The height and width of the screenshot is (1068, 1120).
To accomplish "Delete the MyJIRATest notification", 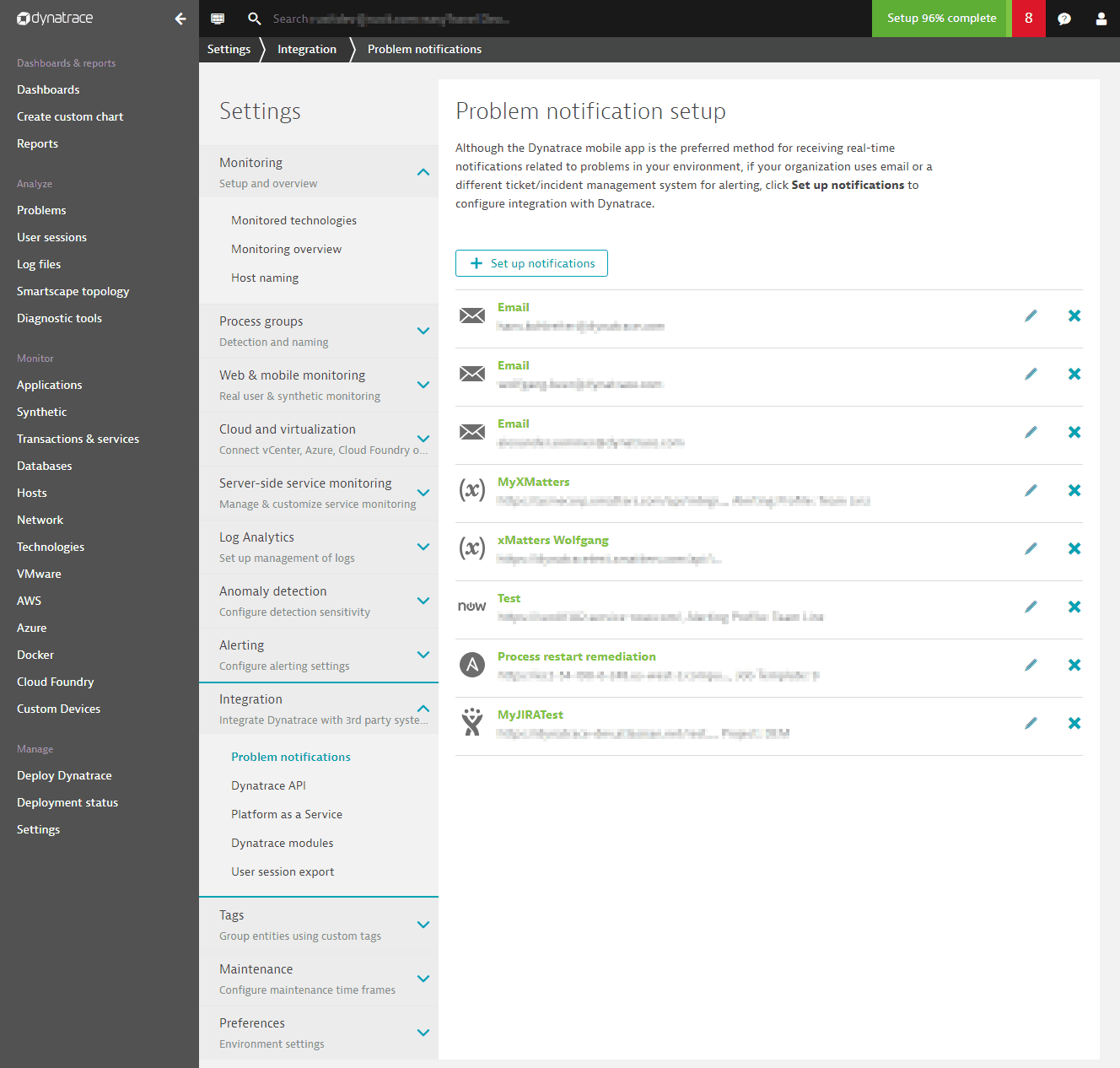I will point(1074,723).
